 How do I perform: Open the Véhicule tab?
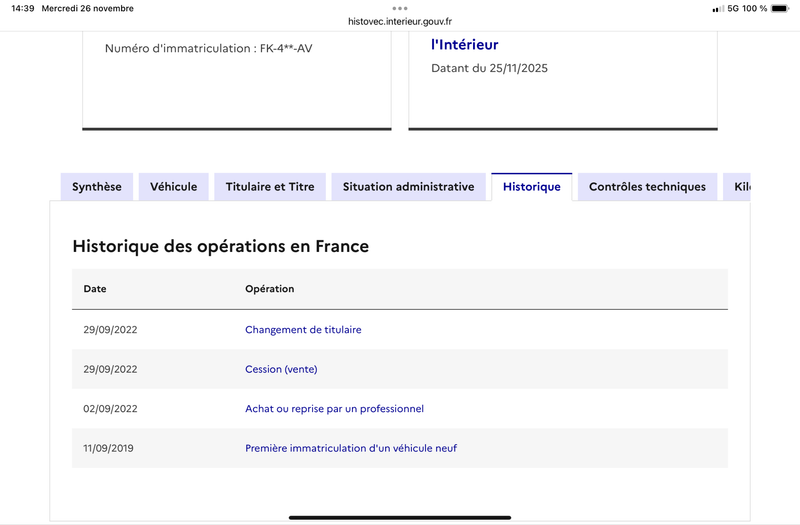click(x=174, y=187)
